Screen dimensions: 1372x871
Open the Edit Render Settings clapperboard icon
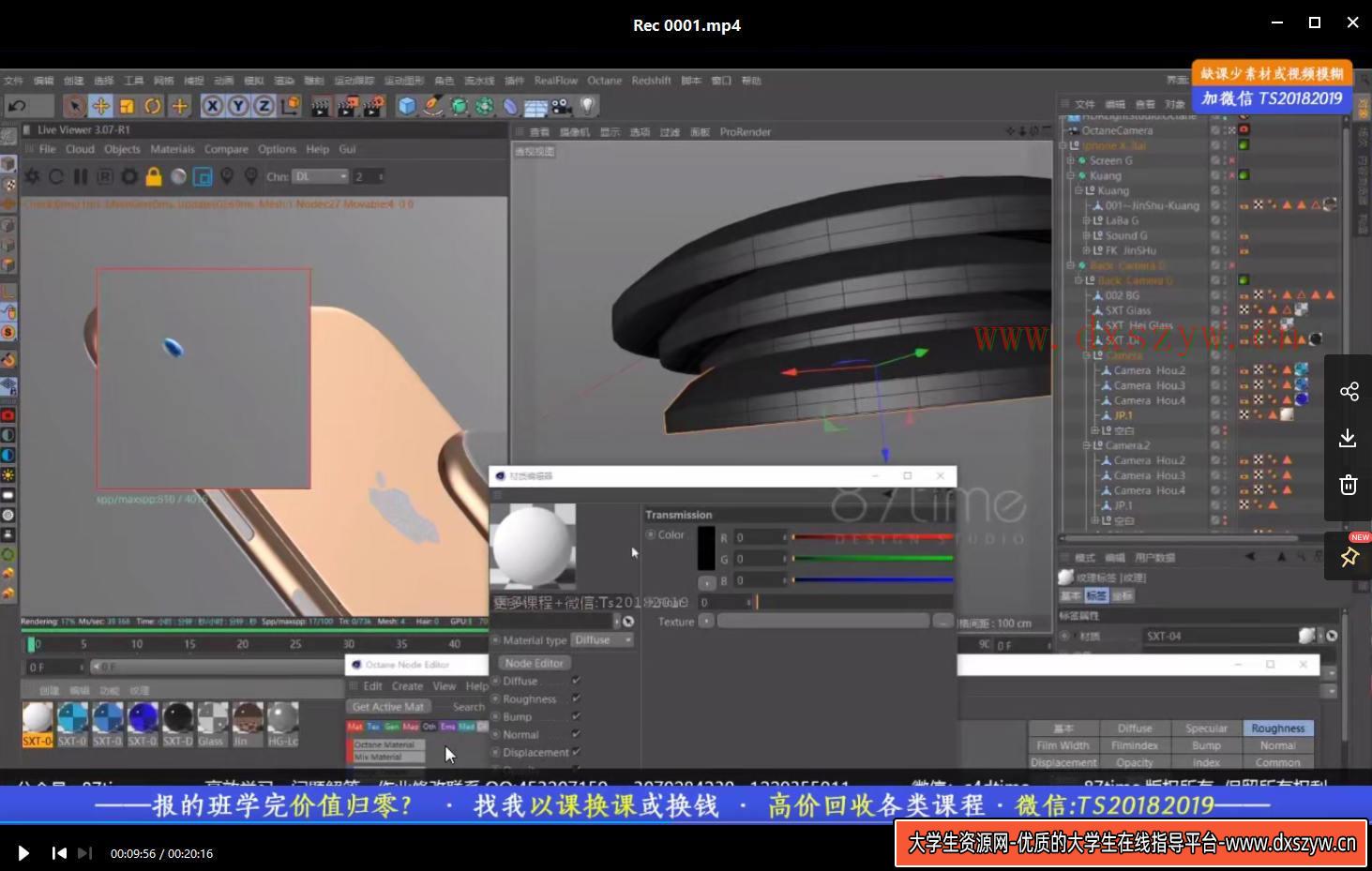[373, 106]
